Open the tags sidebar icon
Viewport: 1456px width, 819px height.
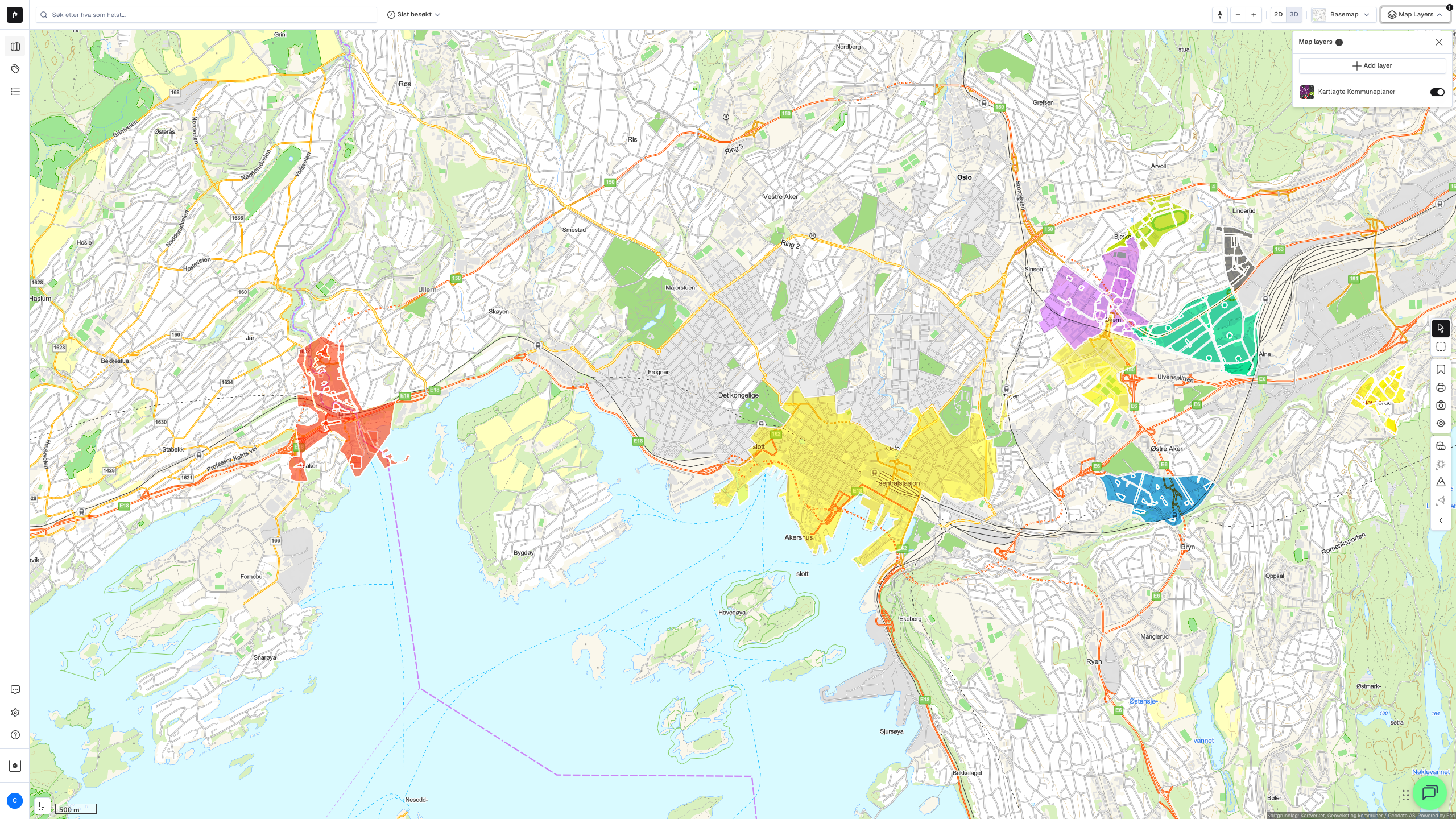[x=15, y=69]
